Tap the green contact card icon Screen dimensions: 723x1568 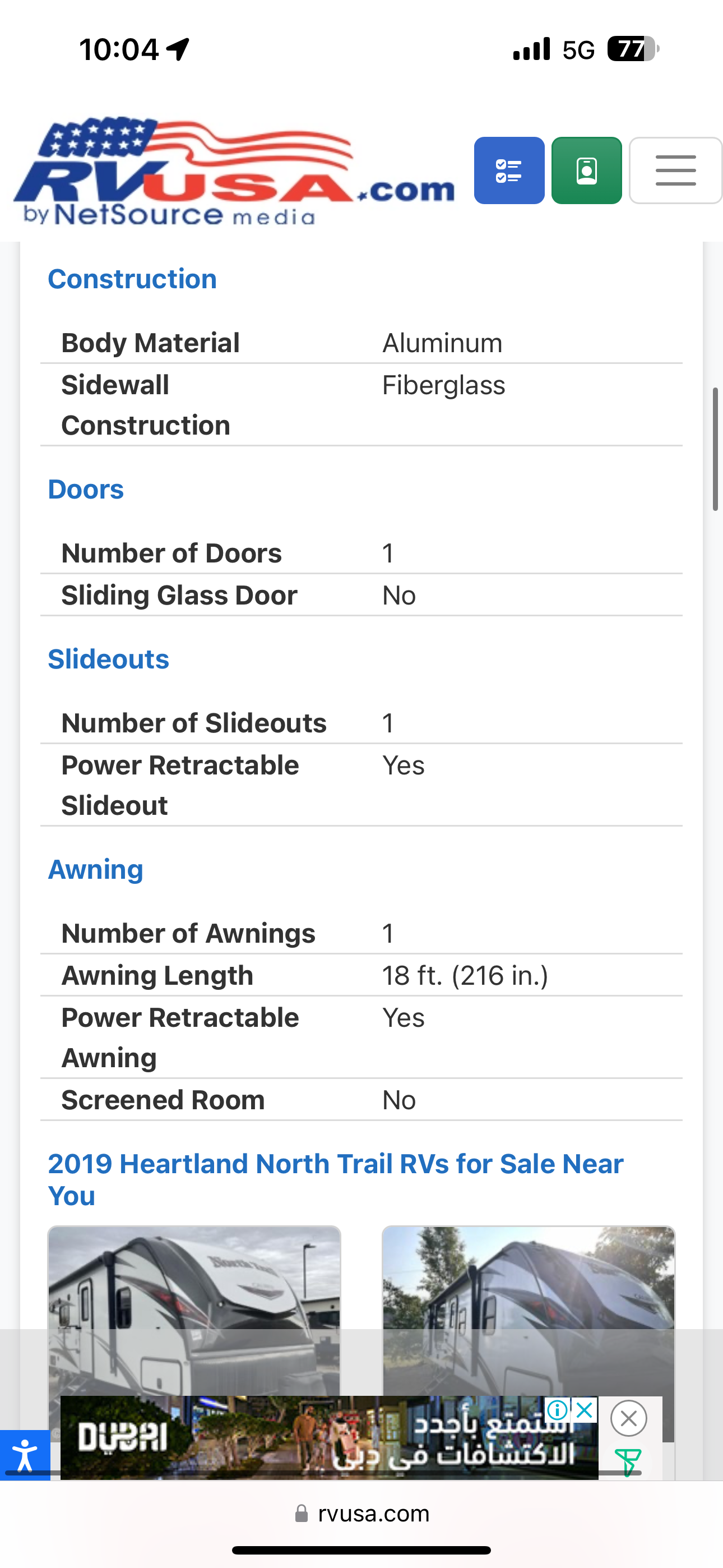[x=586, y=170]
